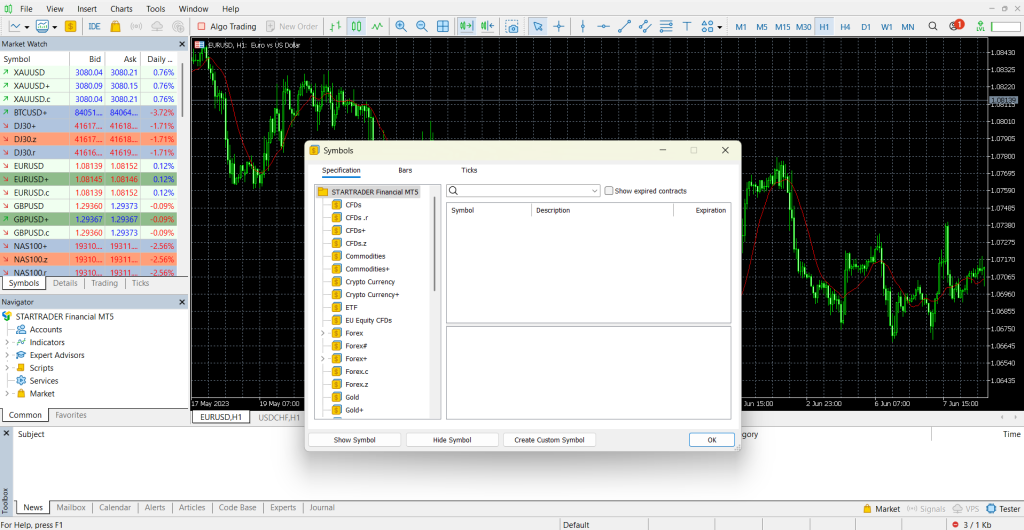This screenshot has height=530, width=1024.
Task: Expand Scripts in Navigator
Action: tap(7, 368)
